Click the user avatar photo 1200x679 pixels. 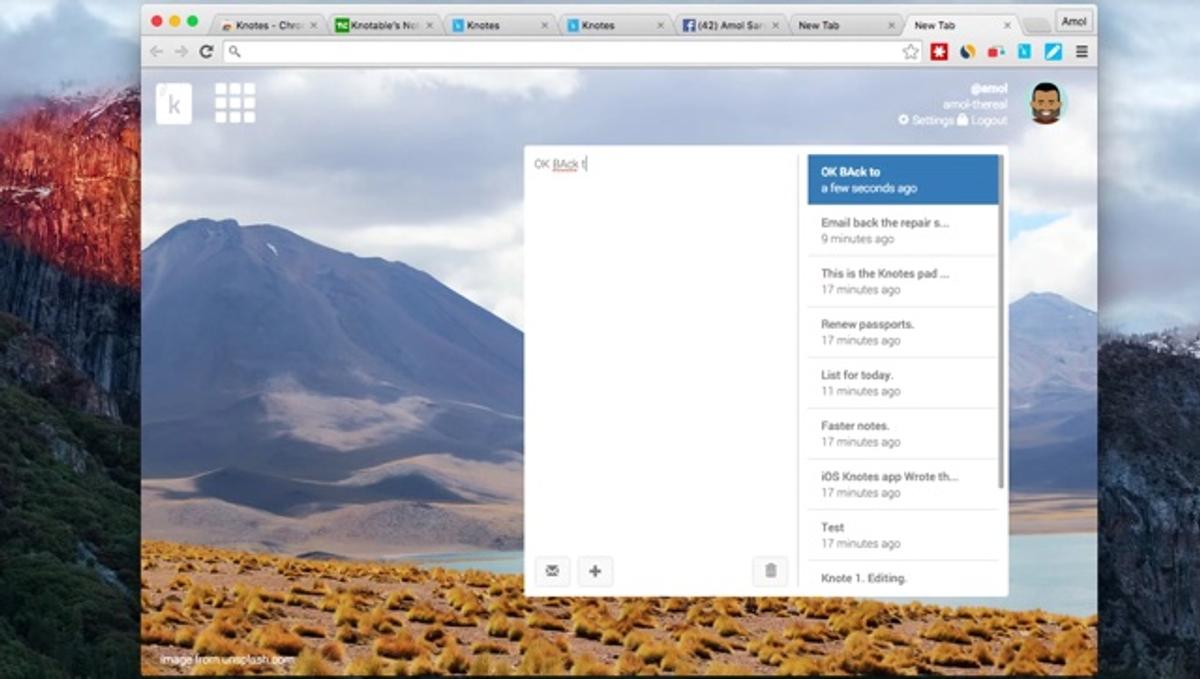click(1046, 103)
